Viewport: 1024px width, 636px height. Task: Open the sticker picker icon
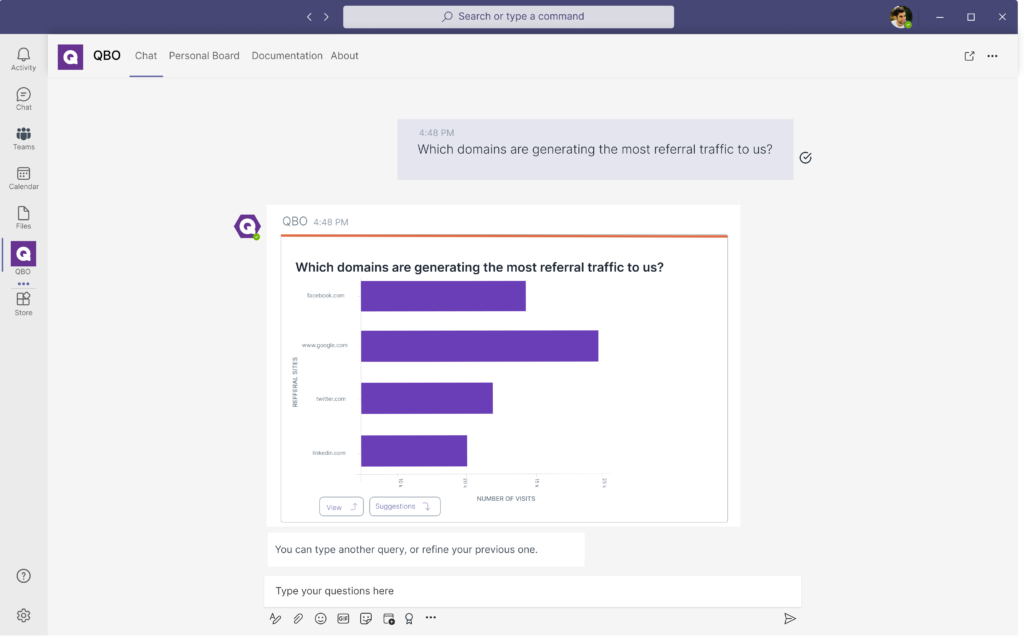366,619
